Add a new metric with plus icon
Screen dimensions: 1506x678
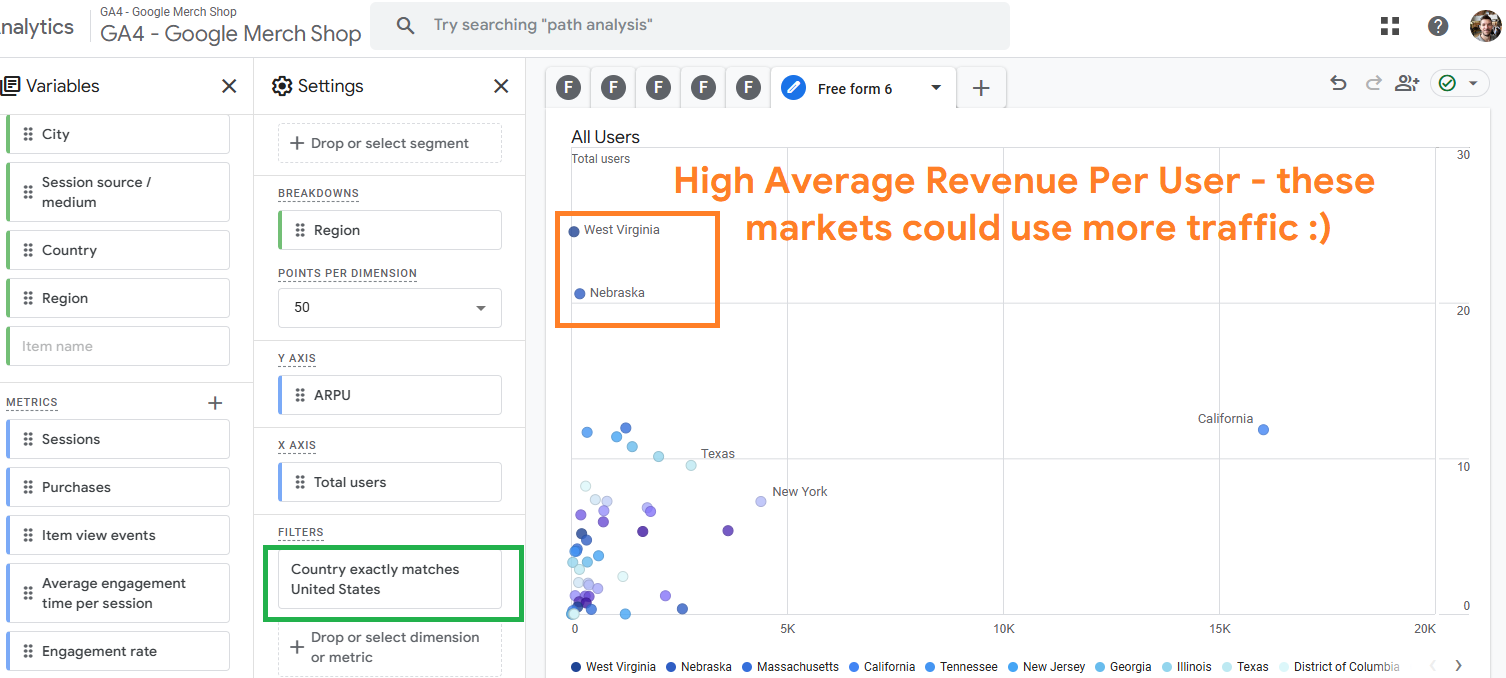click(214, 403)
